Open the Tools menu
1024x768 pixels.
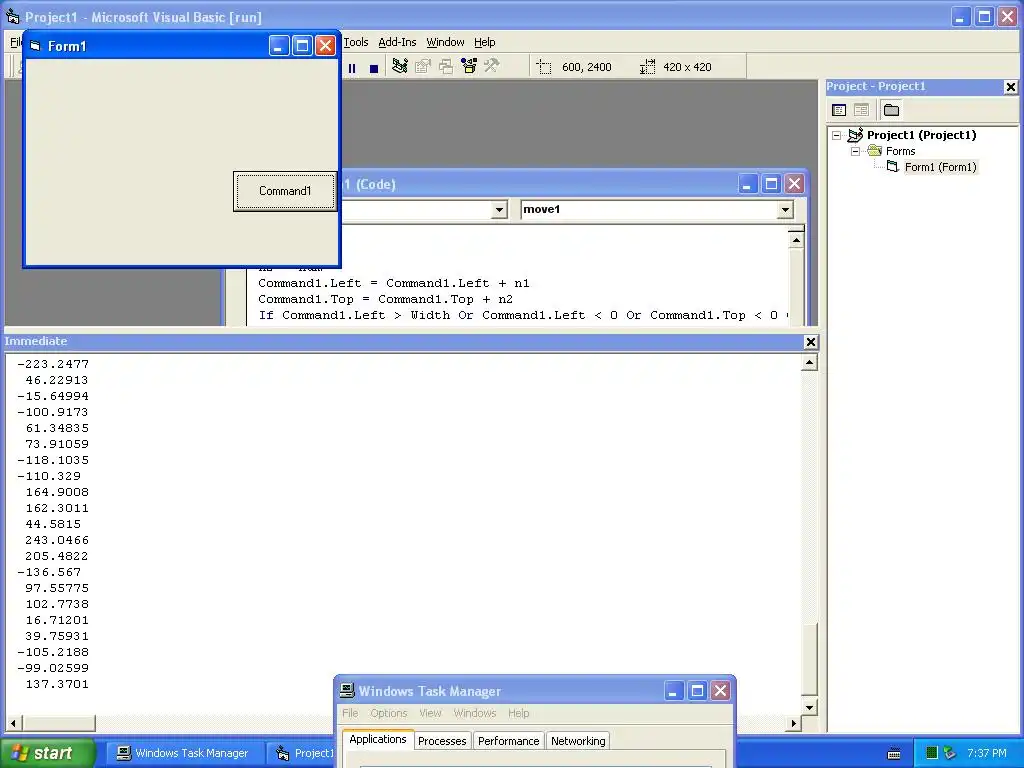tap(356, 42)
